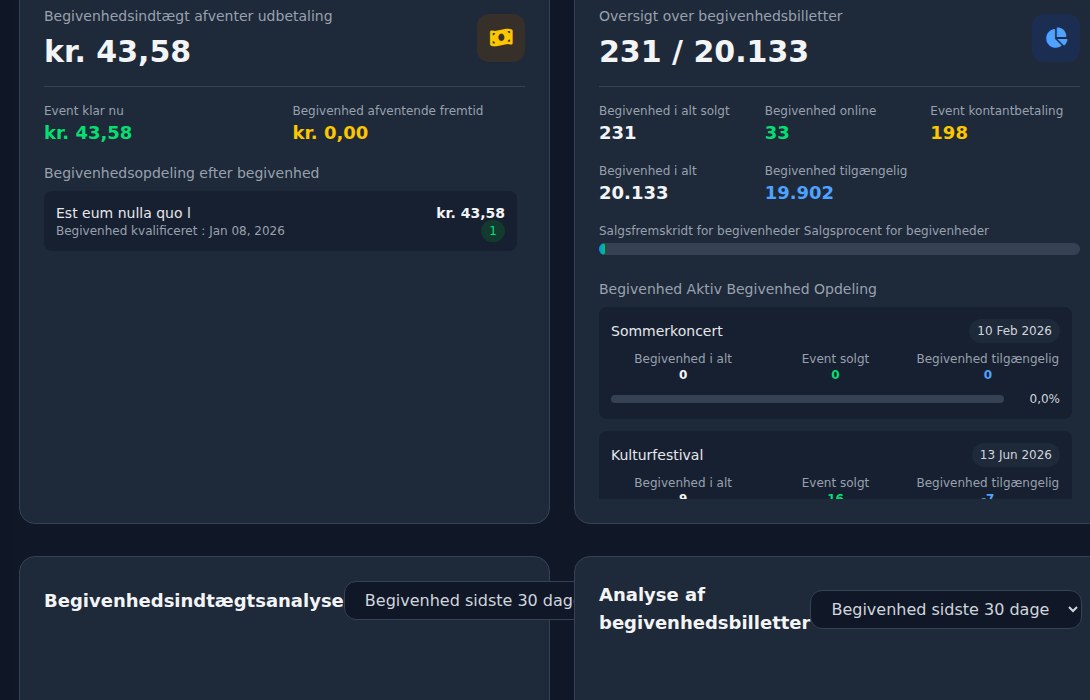Open the revenue analysis period dropdown
The width and height of the screenshot is (1090, 700).
459,601
